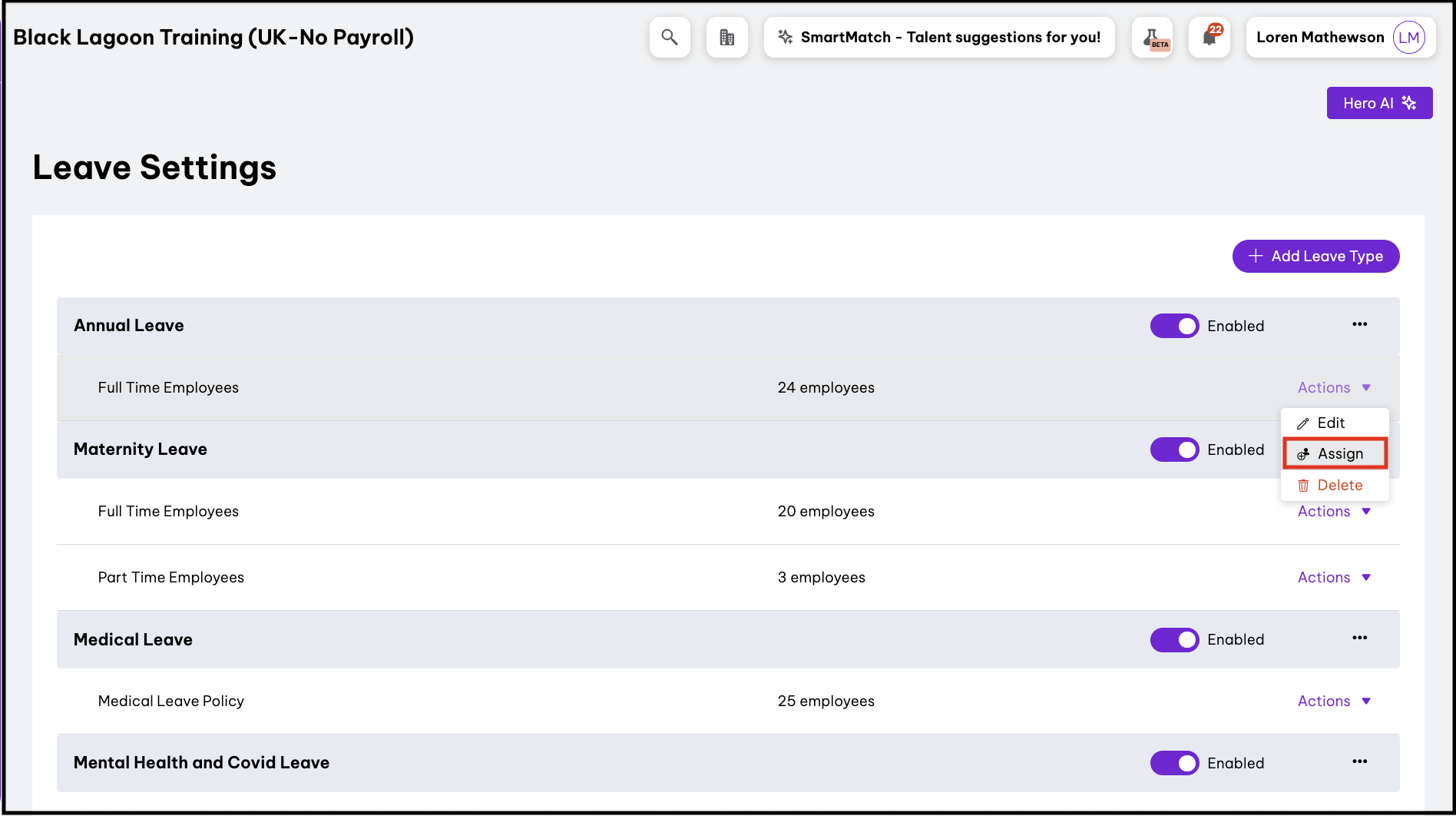This screenshot has width=1456, height=816.
Task: Open notifications bell with 22 badge
Action: pos(1209,37)
